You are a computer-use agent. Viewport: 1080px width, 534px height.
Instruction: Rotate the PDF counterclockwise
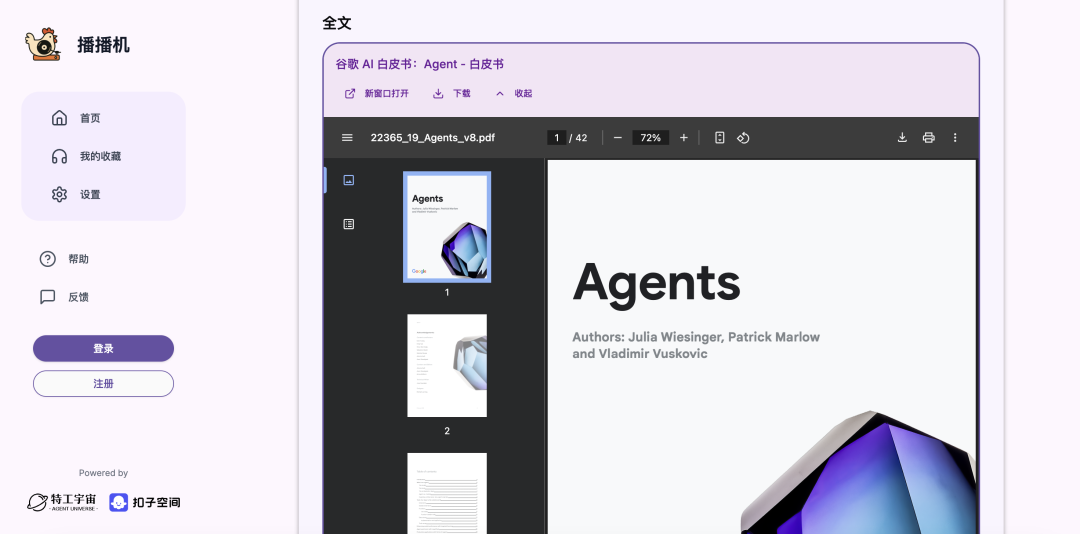coord(743,138)
